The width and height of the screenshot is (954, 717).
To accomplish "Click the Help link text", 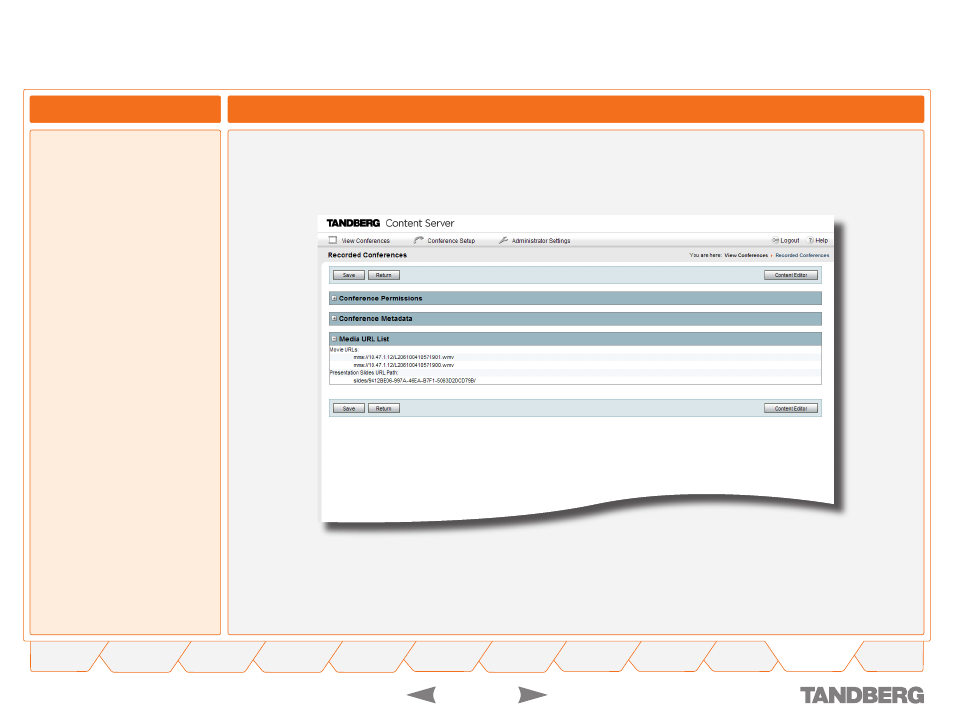I will pyautogui.click(x=821, y=240).
